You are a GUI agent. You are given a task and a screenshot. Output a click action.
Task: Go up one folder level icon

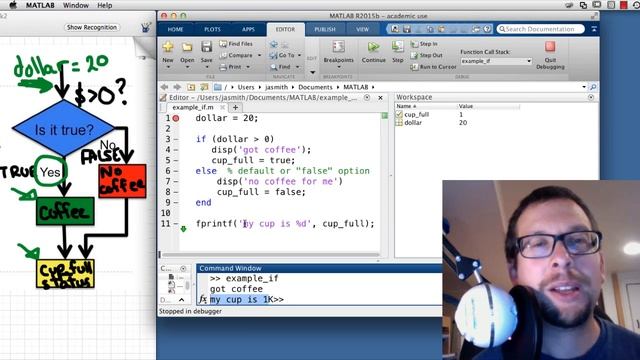pos(191,87)
